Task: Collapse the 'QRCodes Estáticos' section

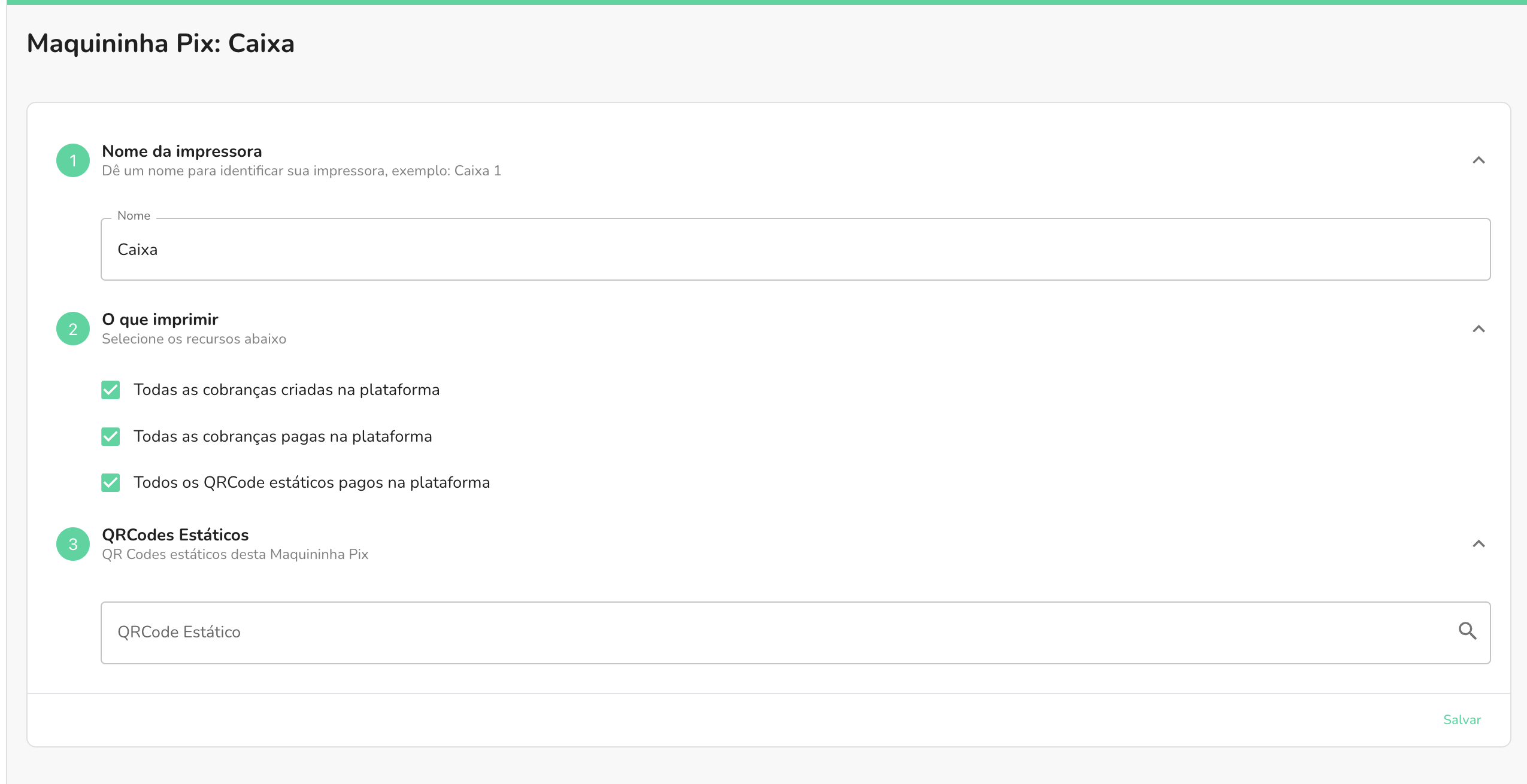Action: point(1477,544)
